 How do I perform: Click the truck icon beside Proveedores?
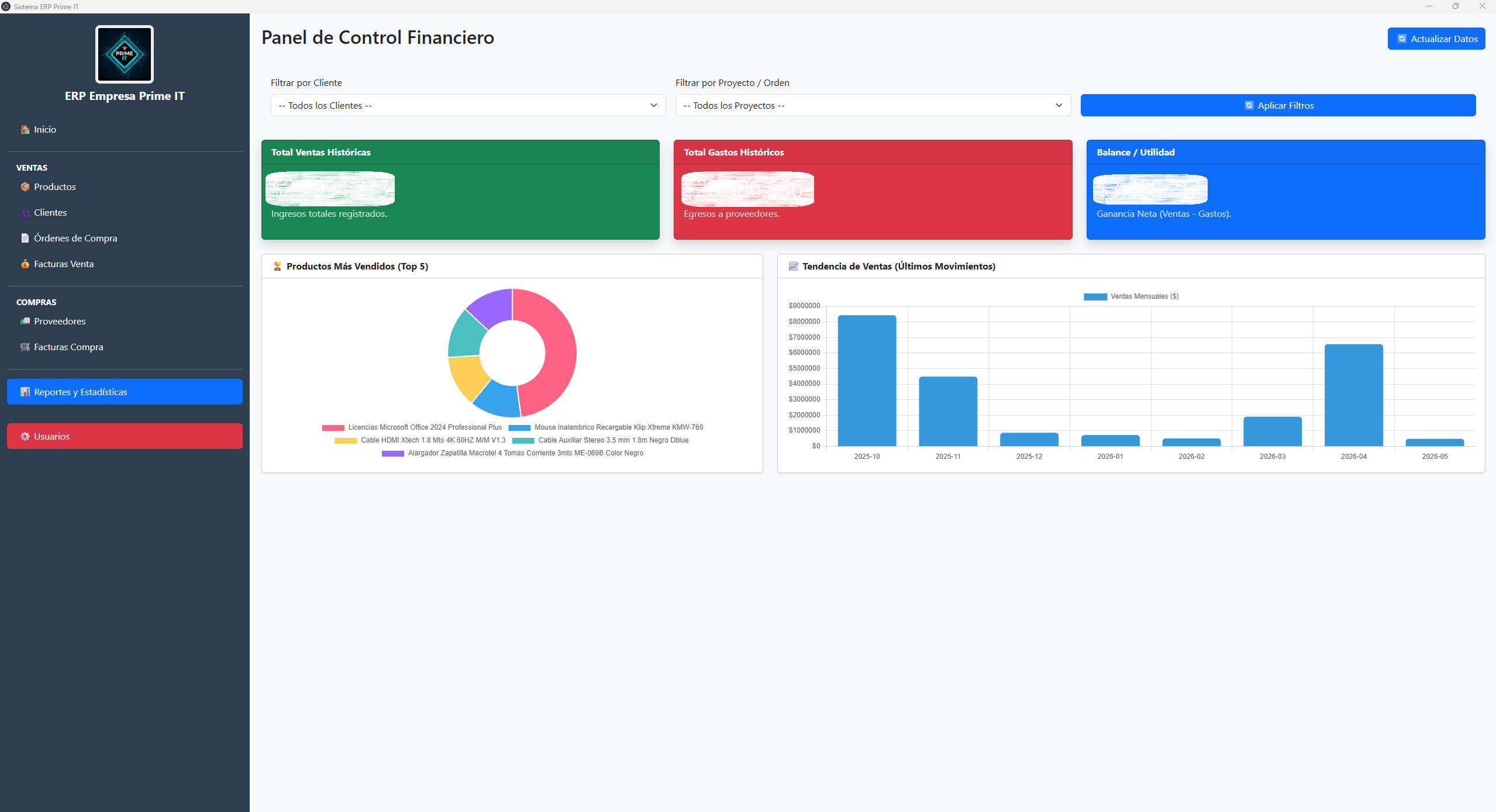pyautogui.click(x=25, y=322)
